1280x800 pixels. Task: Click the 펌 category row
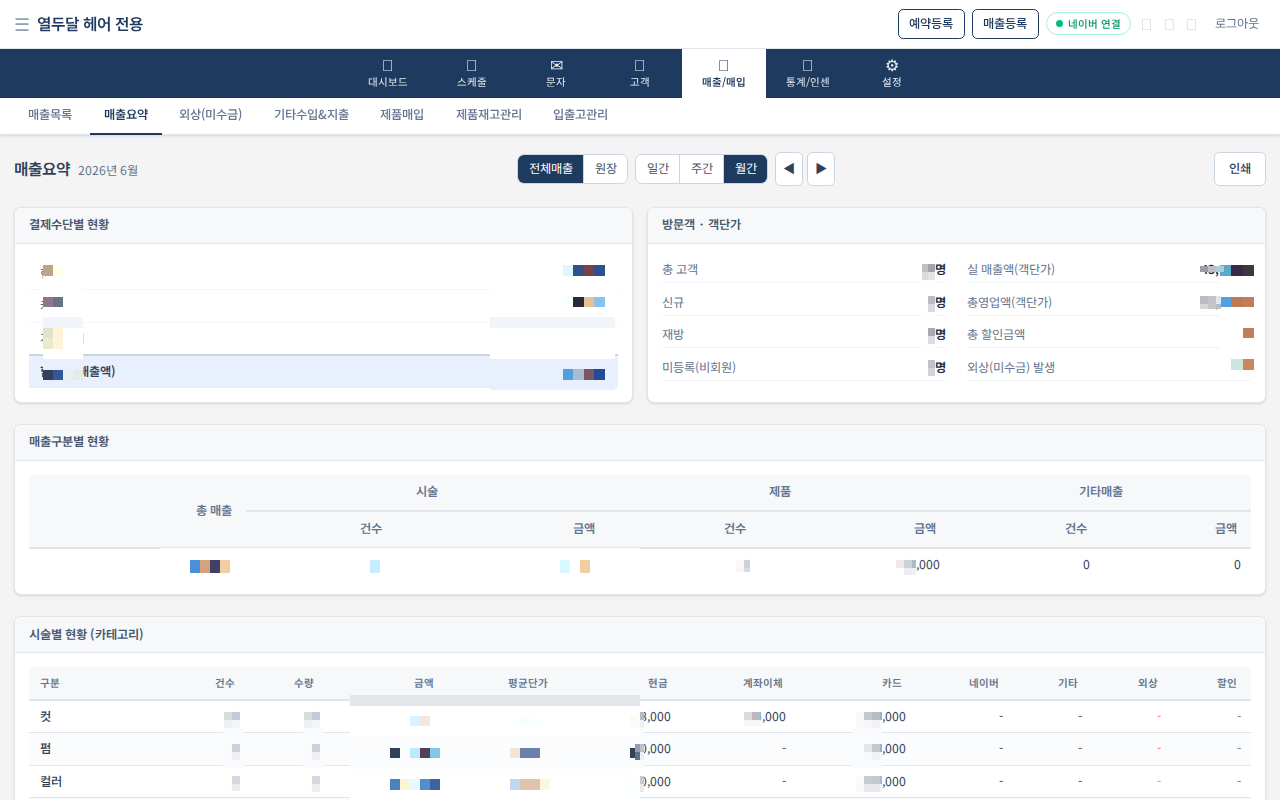pyautogui.click(x=640, y=749)
